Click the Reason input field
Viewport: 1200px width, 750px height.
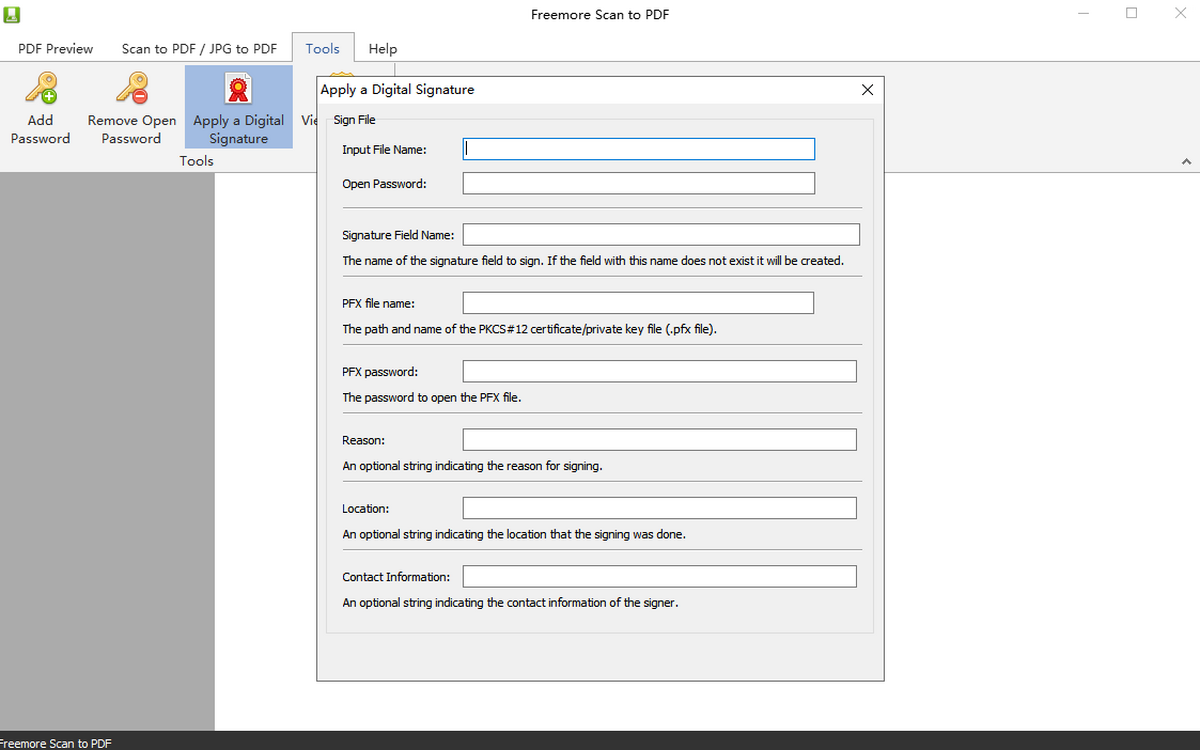coord(660,439)
